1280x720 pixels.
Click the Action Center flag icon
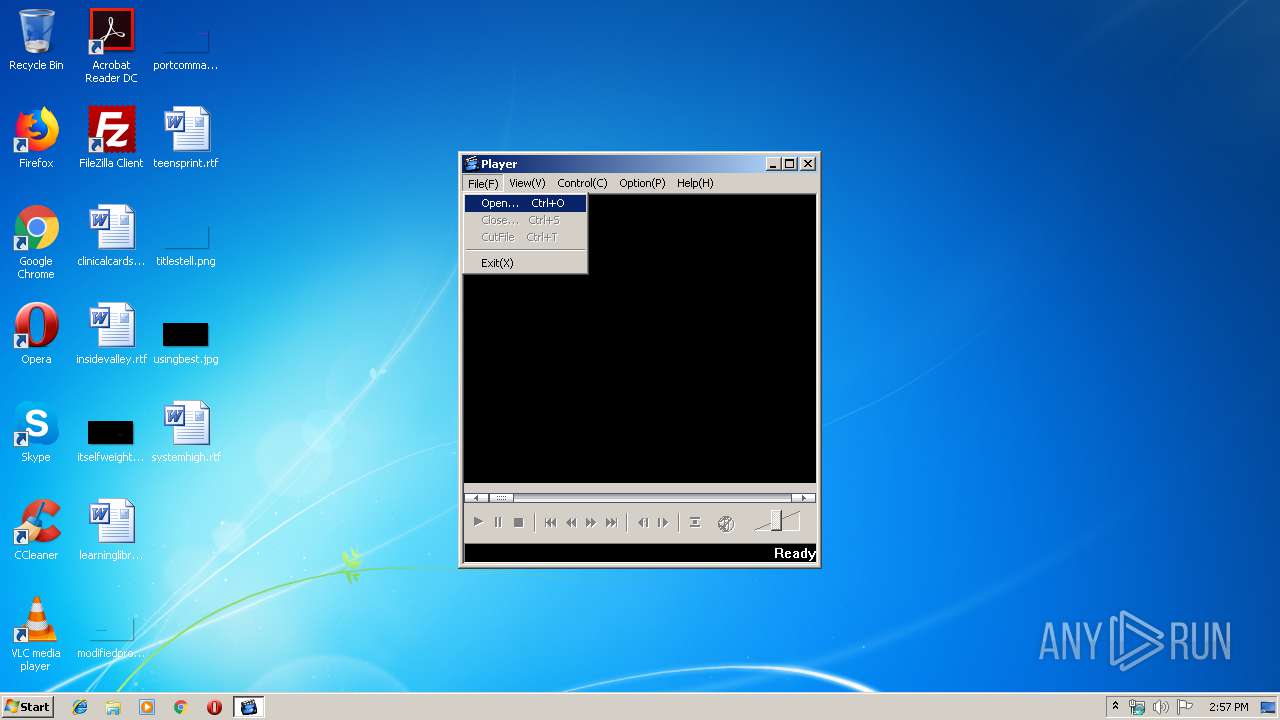click(1184, 707)
